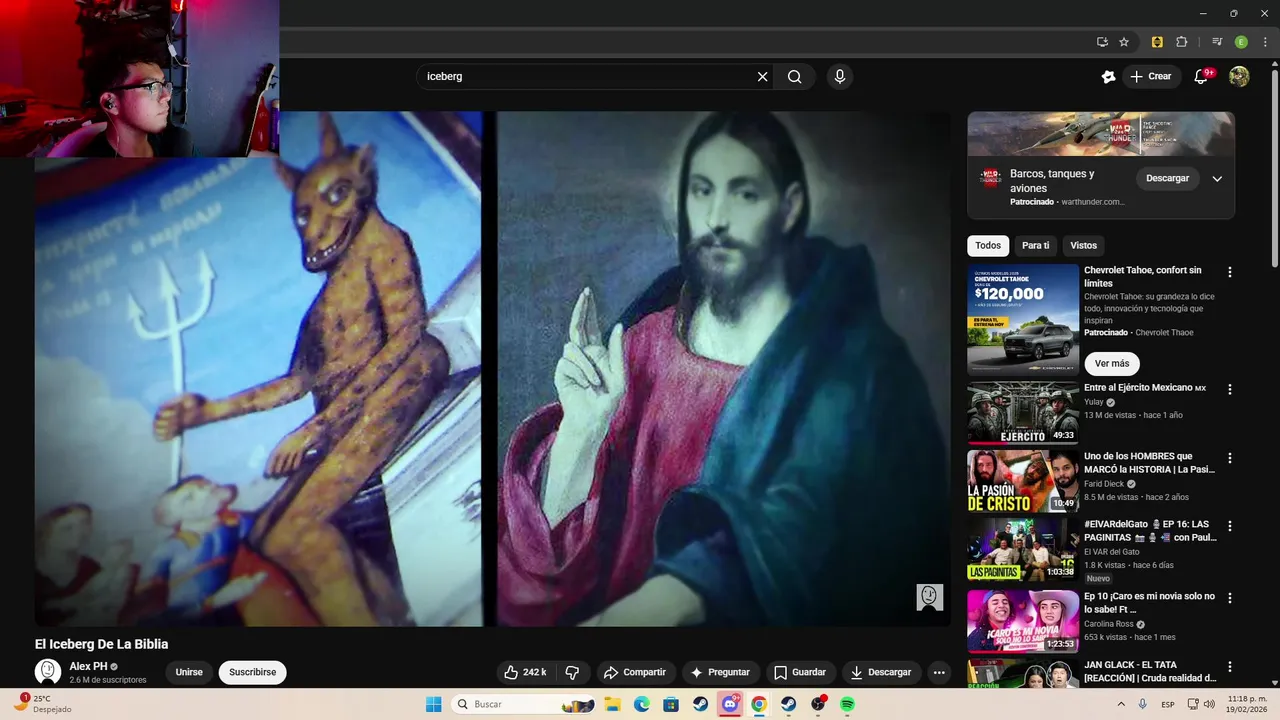Click the Descargar button in War Thunder ad
Image resolution: width=1280 pixels, height=720 pixels.
pyautogui.click(x=1167, y=178)
